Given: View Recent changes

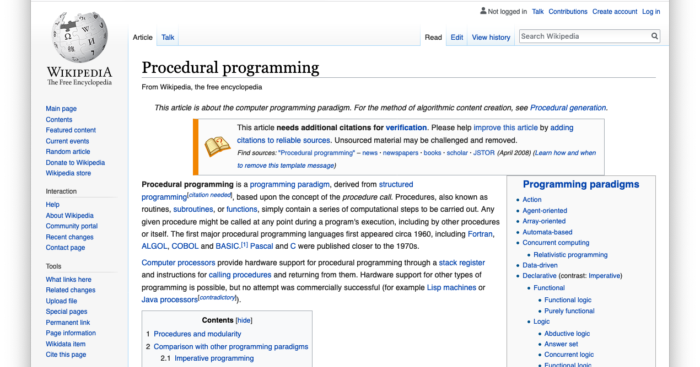Looking at the screenshot, I should point(70,237).
